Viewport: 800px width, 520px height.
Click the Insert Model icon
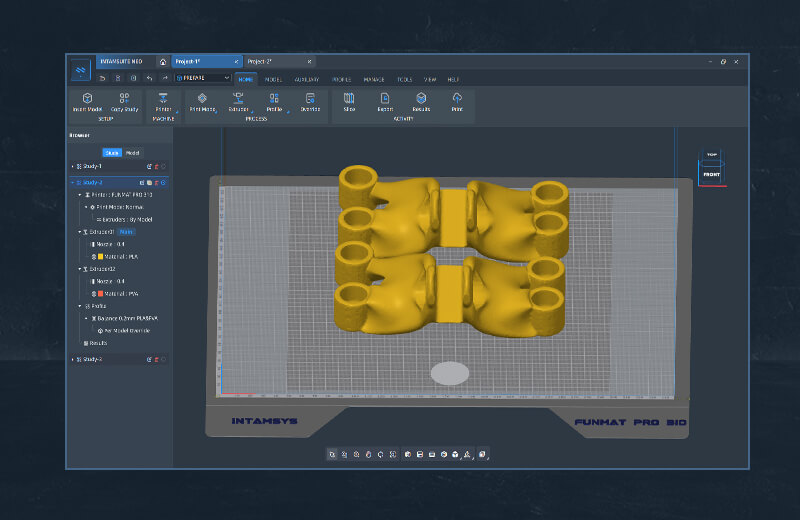pyautogui.click(x=87, y=99)
